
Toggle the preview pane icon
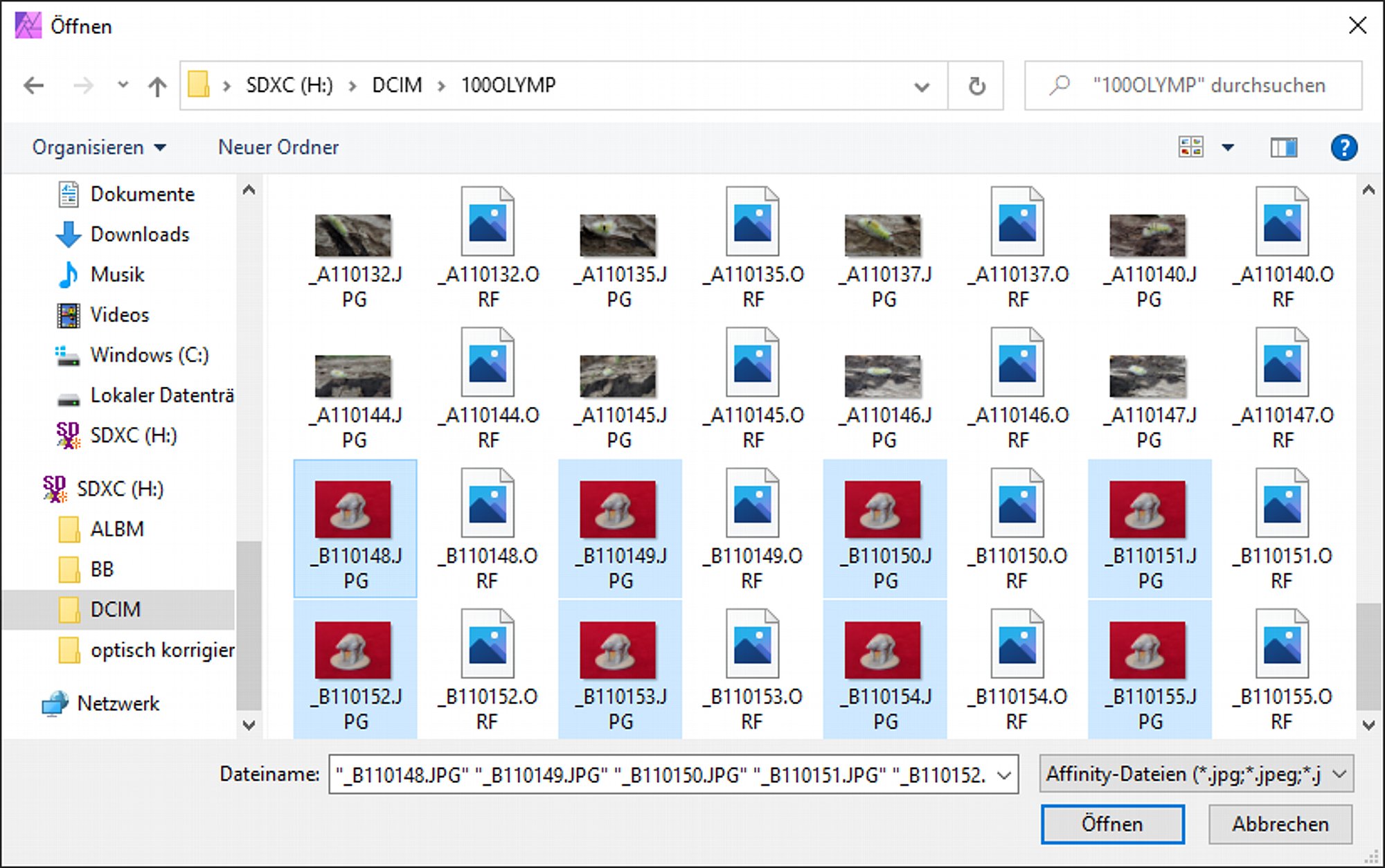click(1283, 147)
